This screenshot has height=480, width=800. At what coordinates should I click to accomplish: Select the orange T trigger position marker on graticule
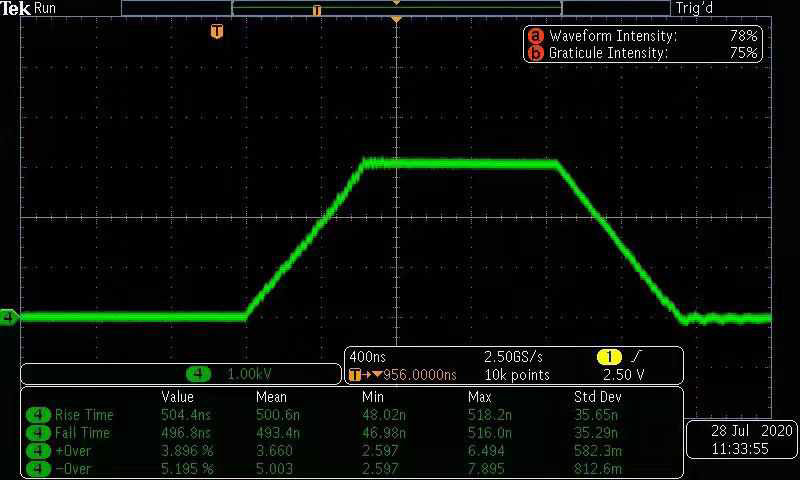217,31
